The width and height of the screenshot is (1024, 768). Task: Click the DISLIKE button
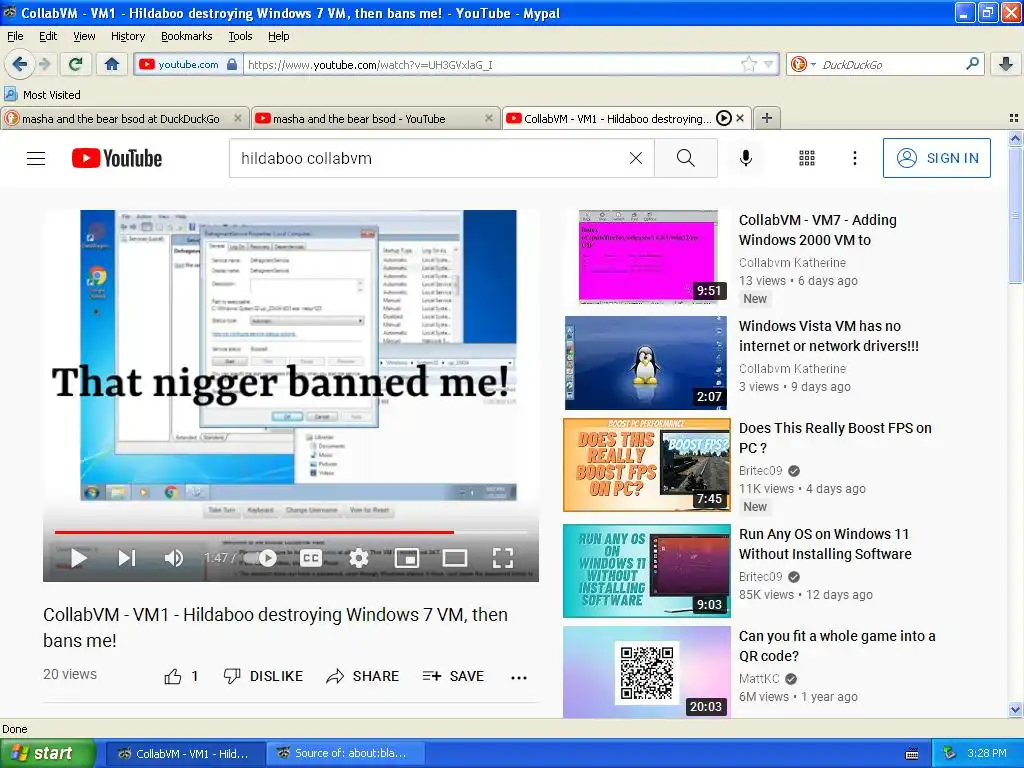tap(263, 677)
